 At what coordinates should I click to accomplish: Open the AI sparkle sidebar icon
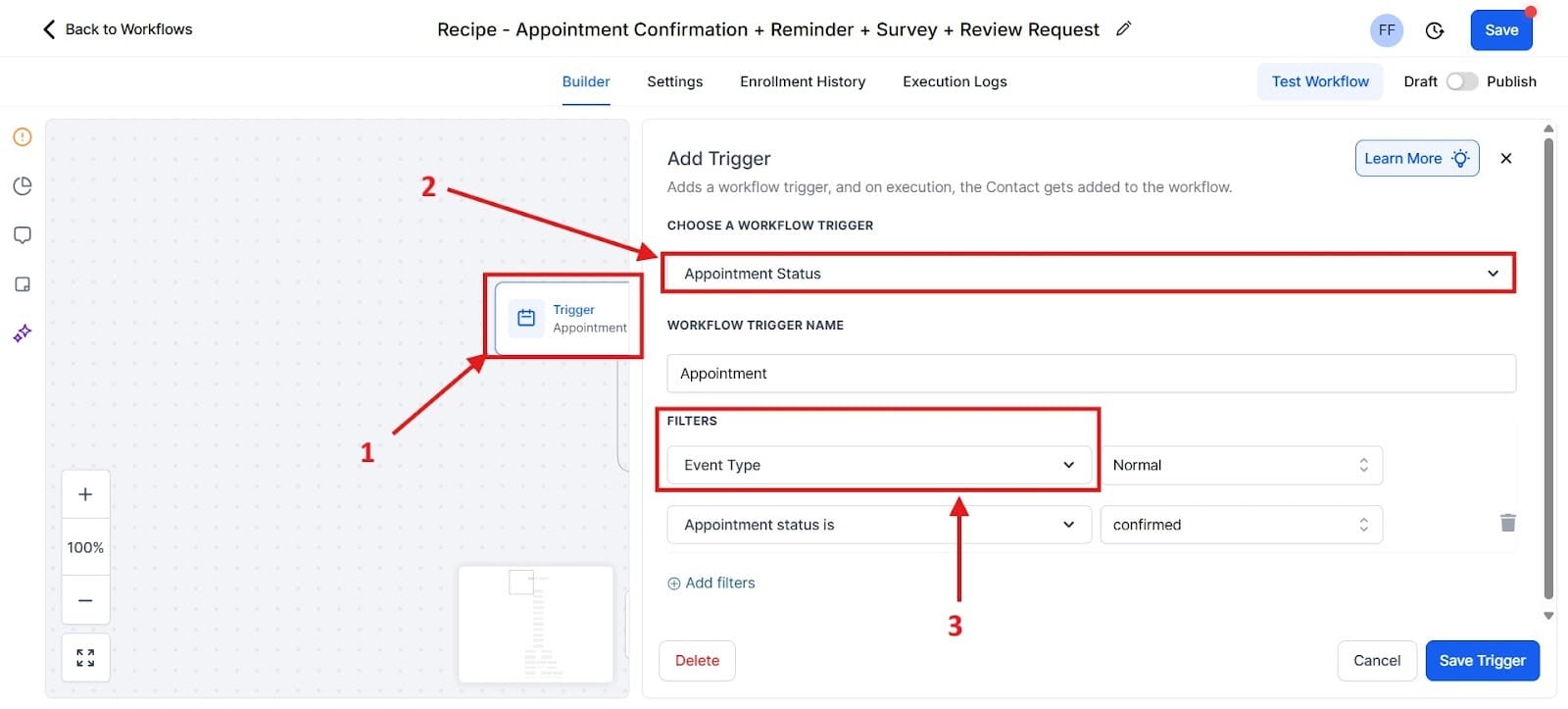pyautogui.click(x=23, y=333)
